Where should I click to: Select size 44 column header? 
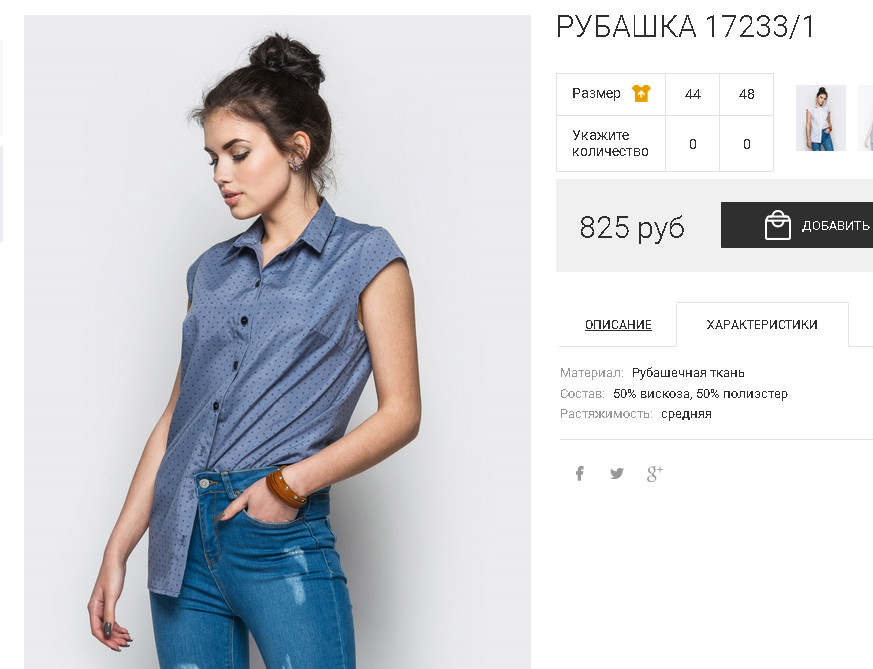(x=693, y=94)
